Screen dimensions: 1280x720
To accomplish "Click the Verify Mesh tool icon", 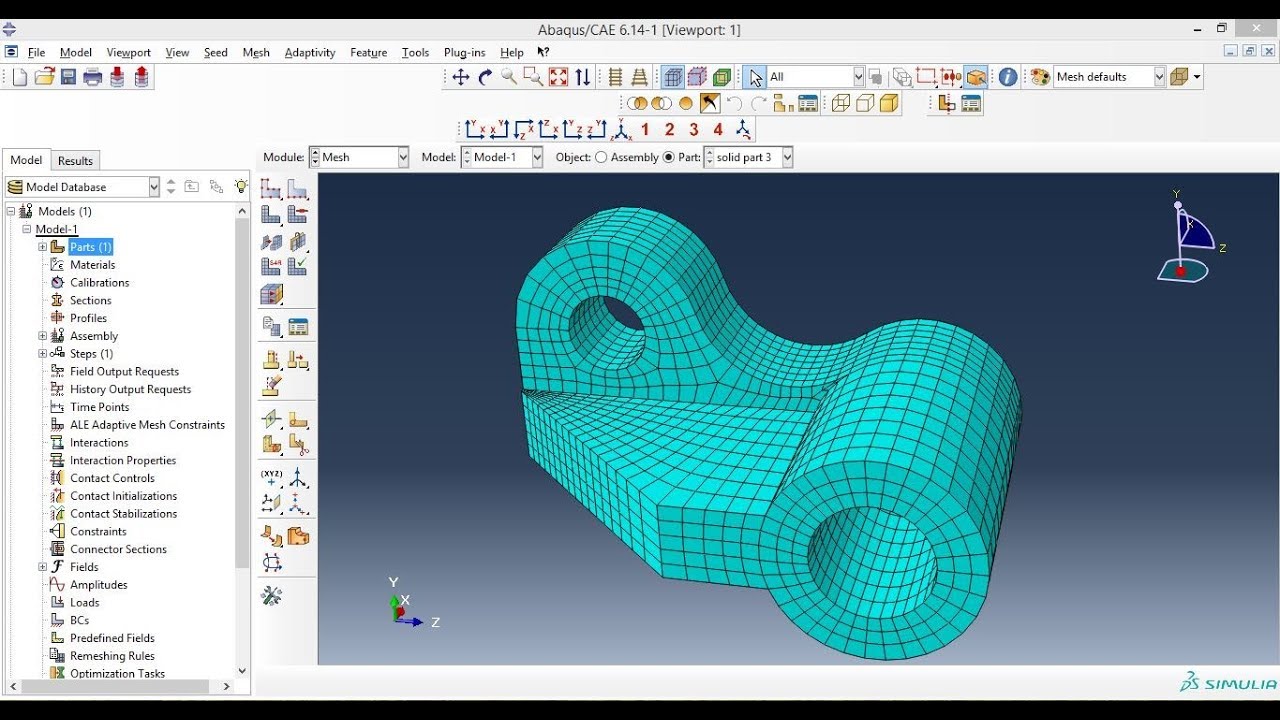I will (297, 267).
